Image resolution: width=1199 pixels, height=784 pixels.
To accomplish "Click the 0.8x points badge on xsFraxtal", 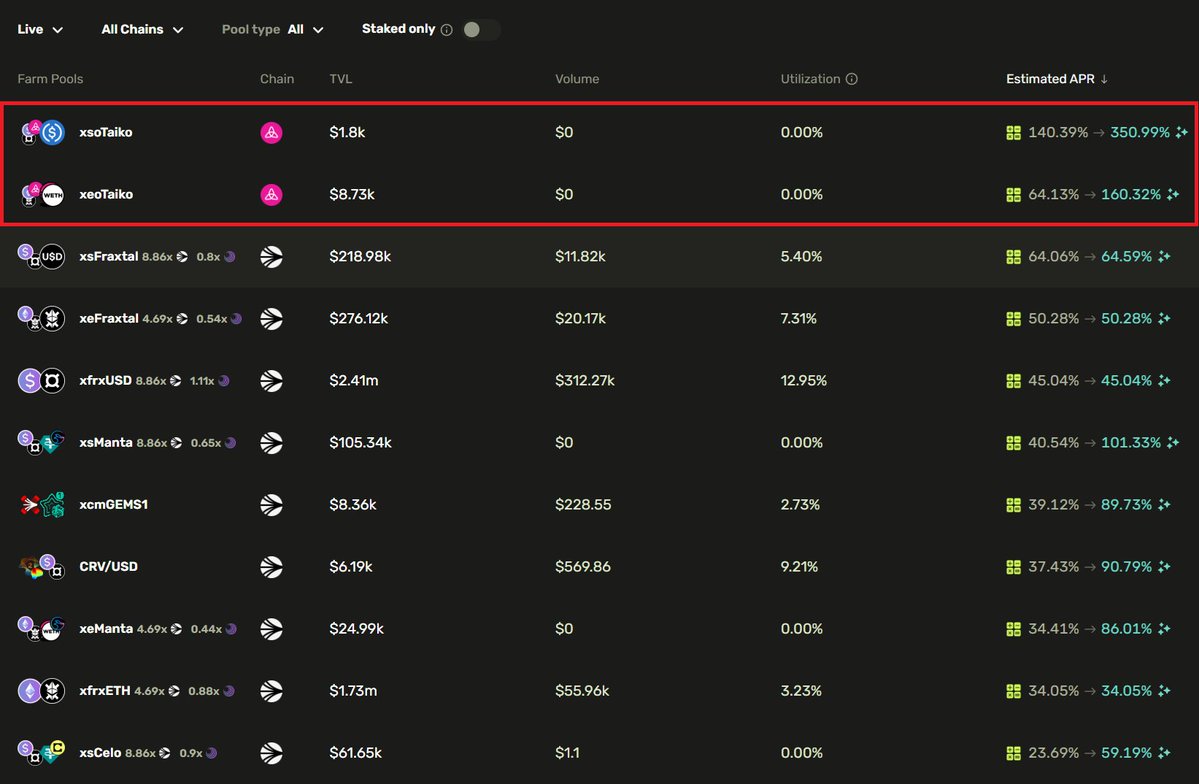I will pyautogui.click(x=216, y=257).
